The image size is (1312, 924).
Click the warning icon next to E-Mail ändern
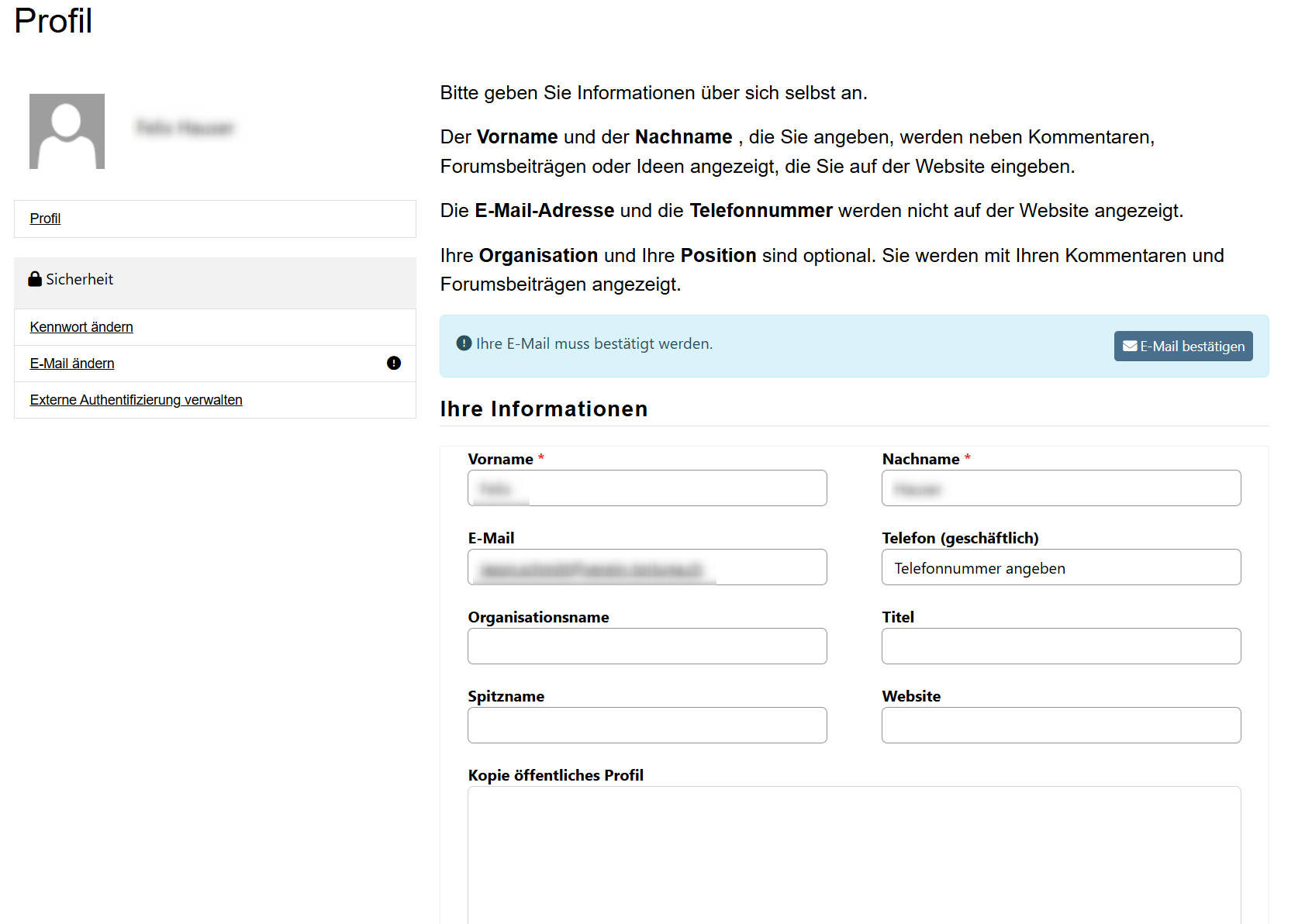tap(393, 363)
